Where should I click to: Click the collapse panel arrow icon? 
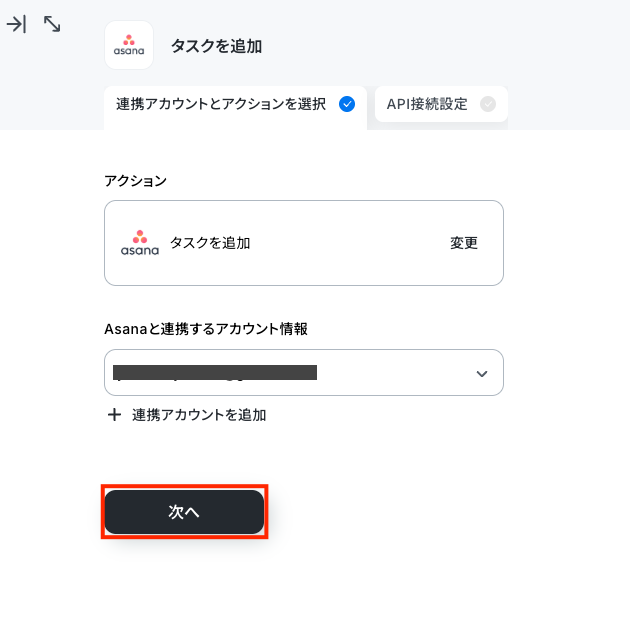coord(16,24)
